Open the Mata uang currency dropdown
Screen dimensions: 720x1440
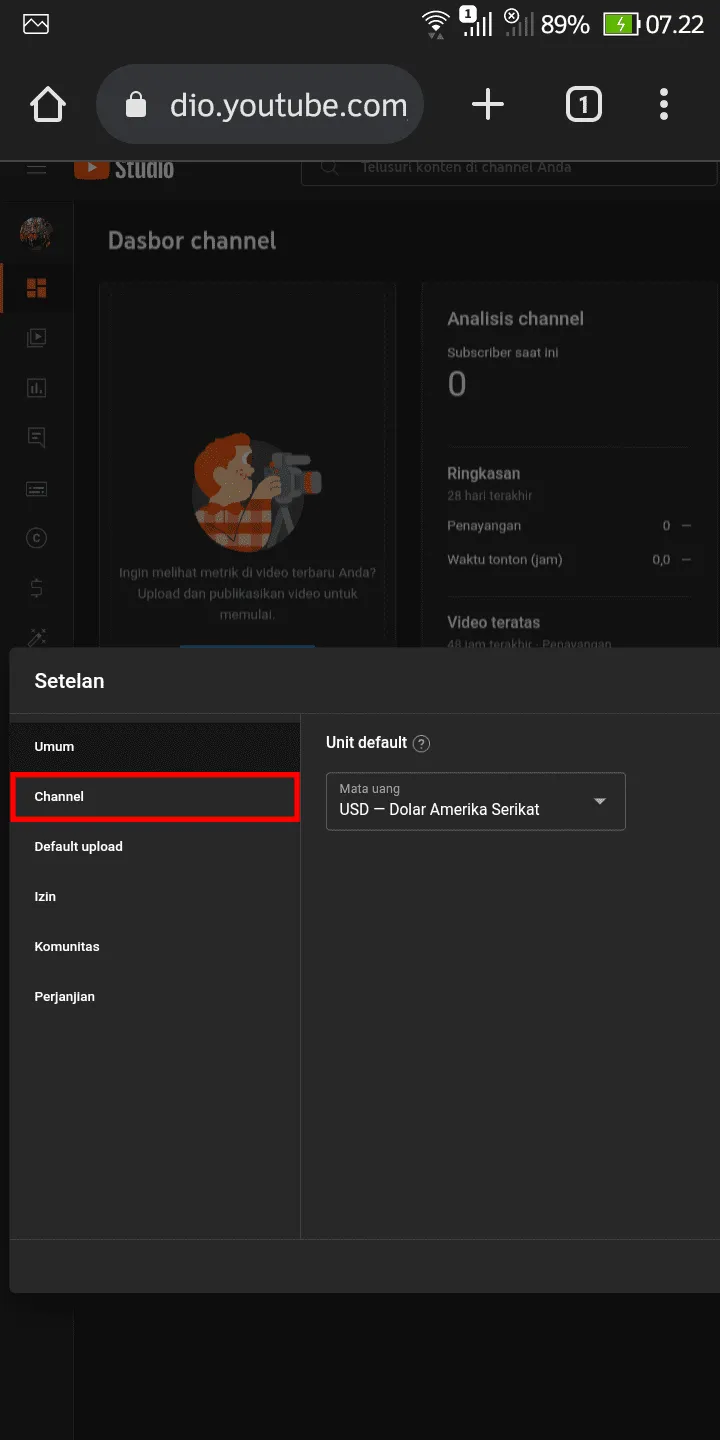[x=476, y=801]
